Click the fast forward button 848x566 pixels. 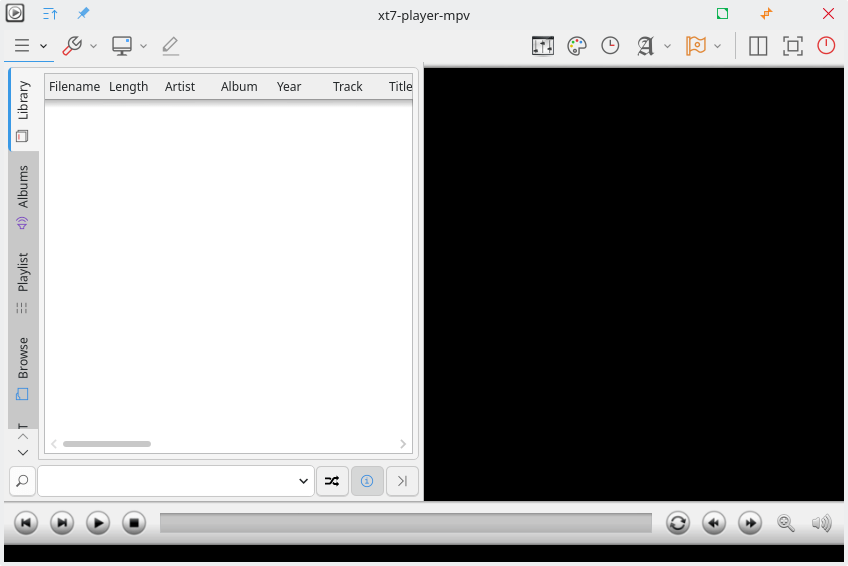pyautogui.click(x=750, y=523)
